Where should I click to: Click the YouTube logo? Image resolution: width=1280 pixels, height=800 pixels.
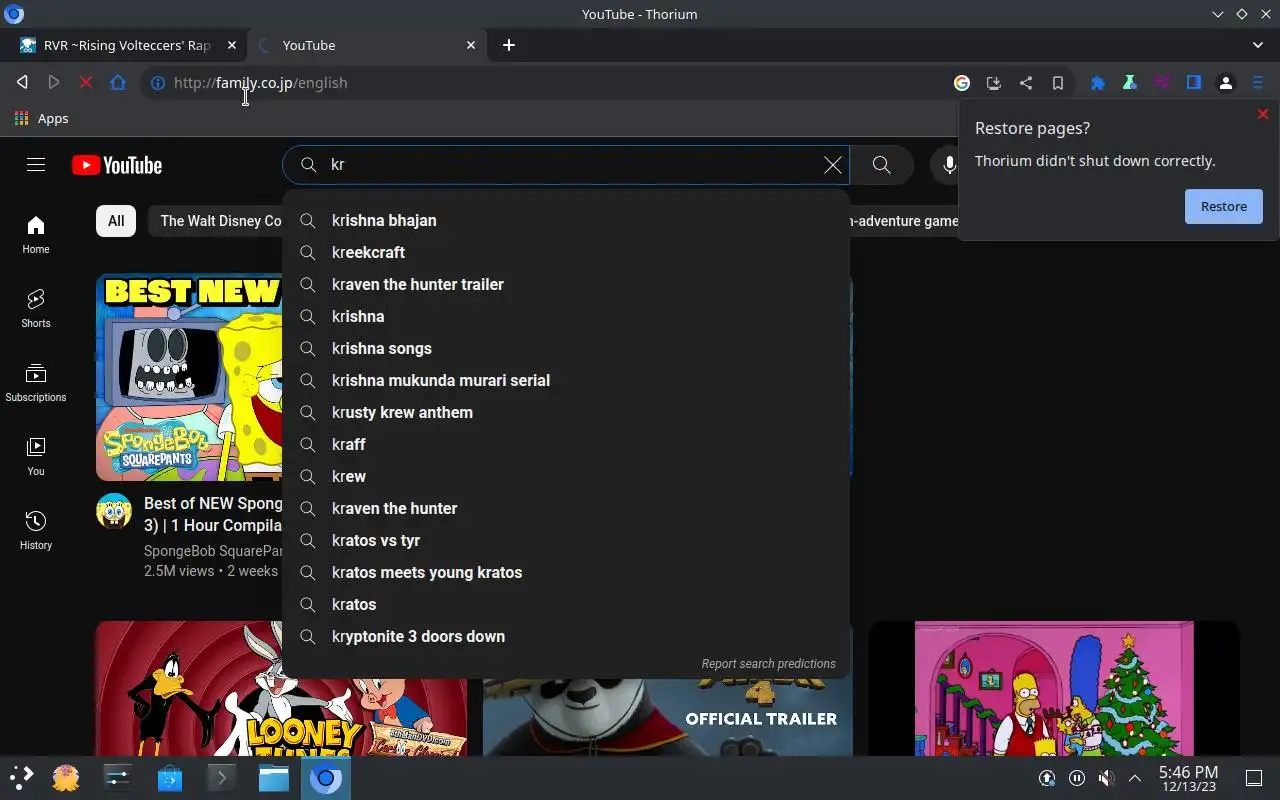click(117, 165)
